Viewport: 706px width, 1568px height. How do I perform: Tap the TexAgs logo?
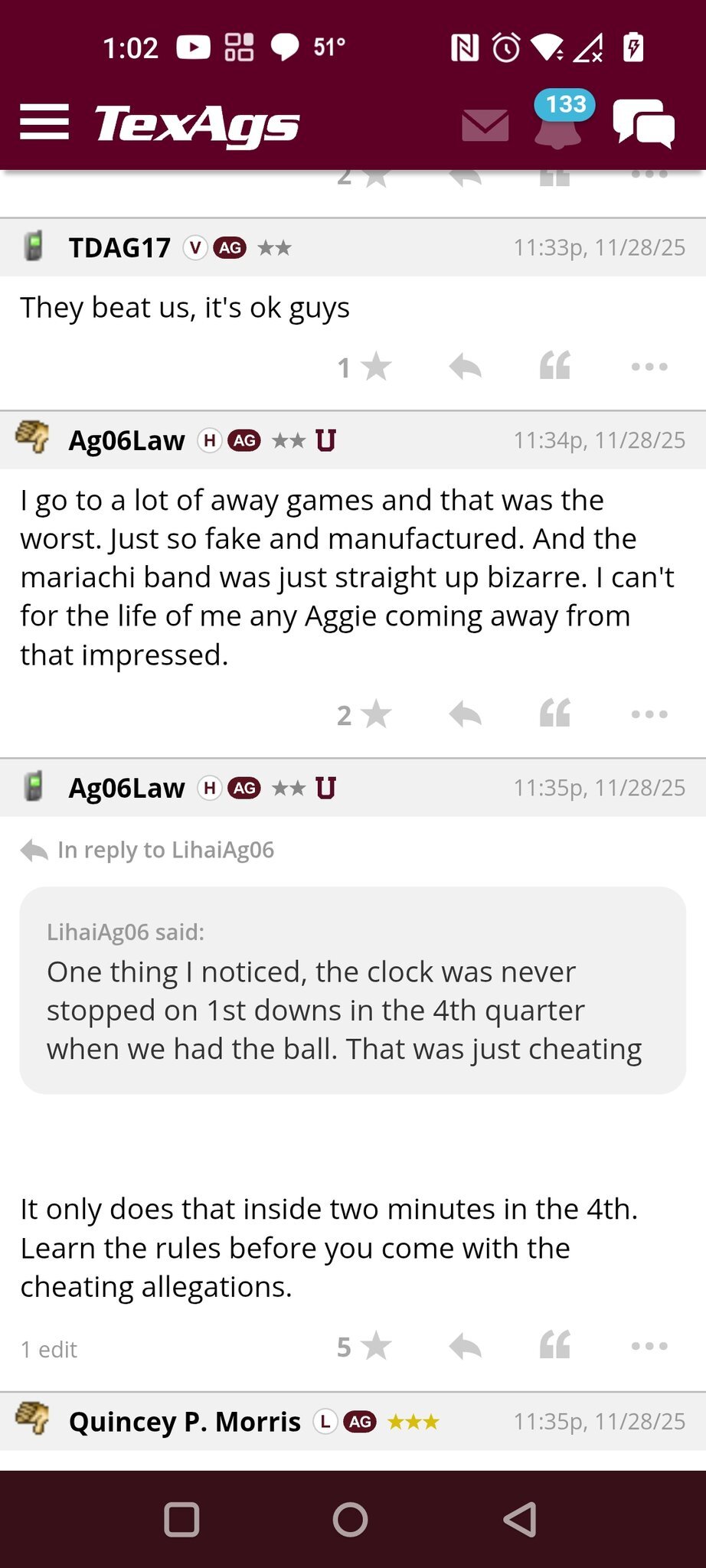[x=197, y=124]
